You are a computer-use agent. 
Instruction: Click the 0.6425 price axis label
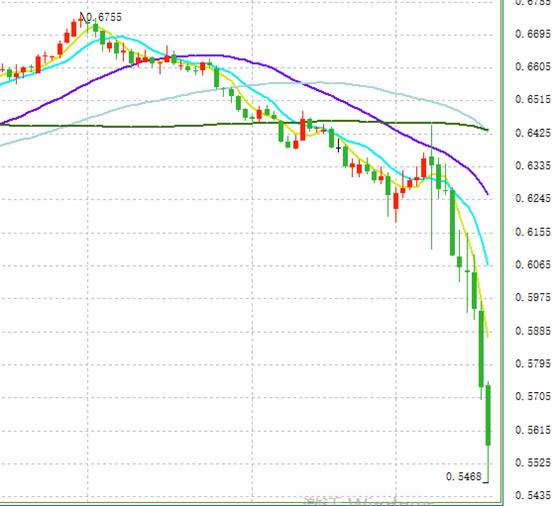pos(533,133)
